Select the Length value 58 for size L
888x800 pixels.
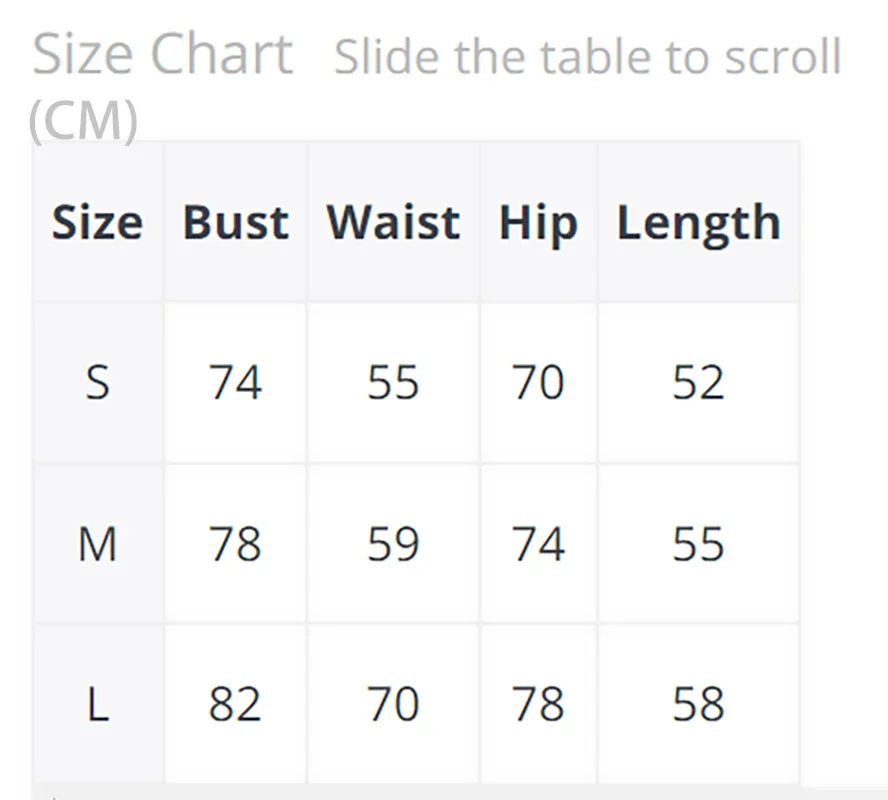coord(698,704)
